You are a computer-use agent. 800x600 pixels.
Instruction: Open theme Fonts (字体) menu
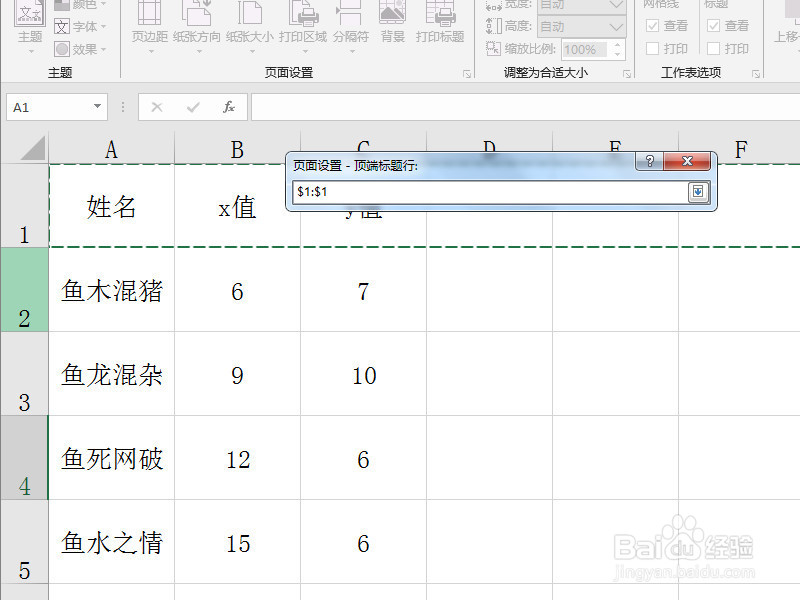80,26
